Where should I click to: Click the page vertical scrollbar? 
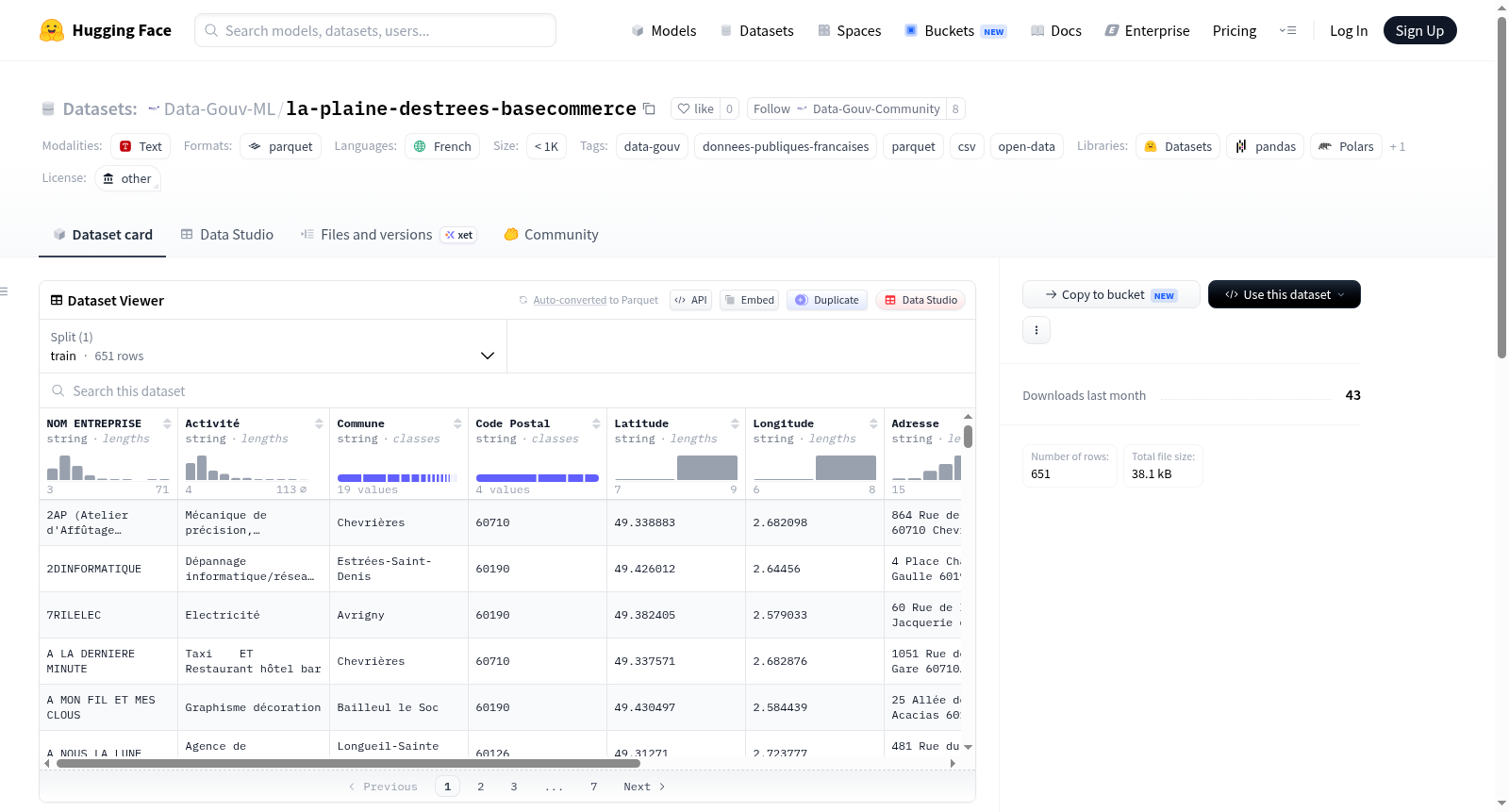click(x=1501, y=187)
